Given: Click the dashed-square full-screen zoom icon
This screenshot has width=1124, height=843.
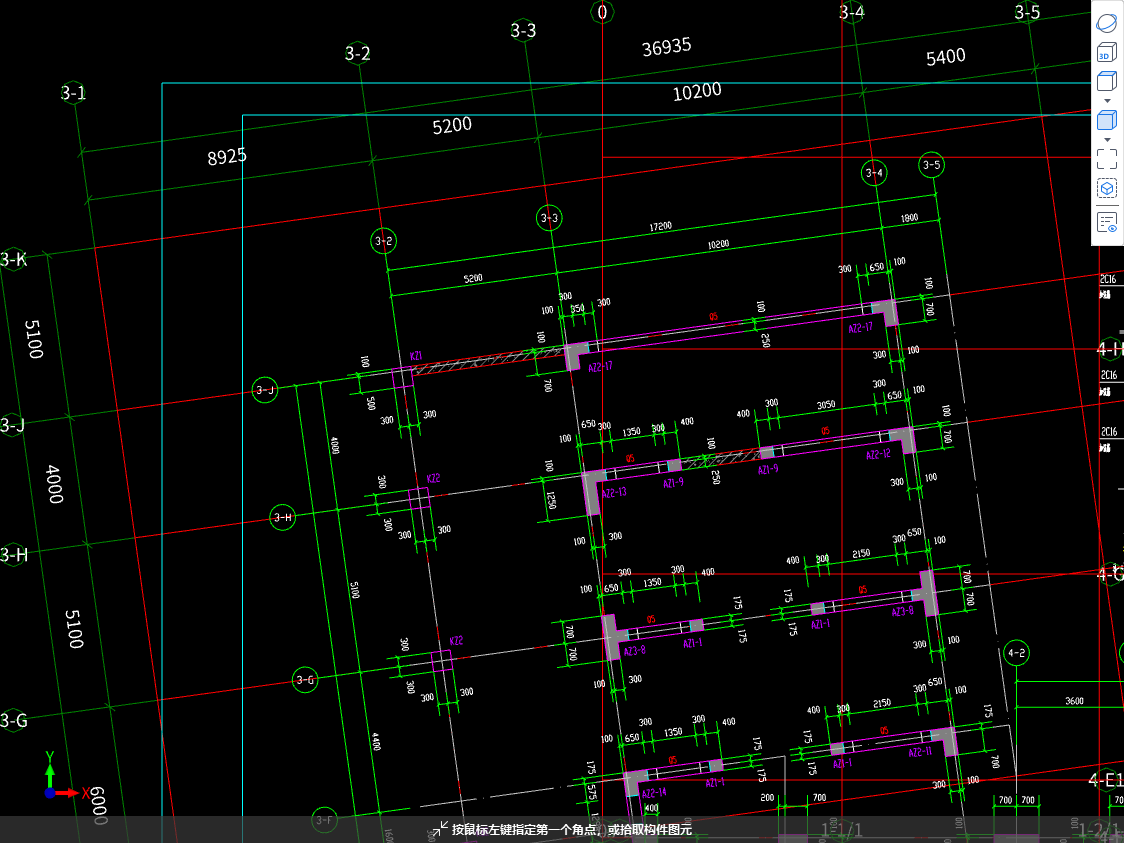Looking at the screenshot, I should 1107,158.
